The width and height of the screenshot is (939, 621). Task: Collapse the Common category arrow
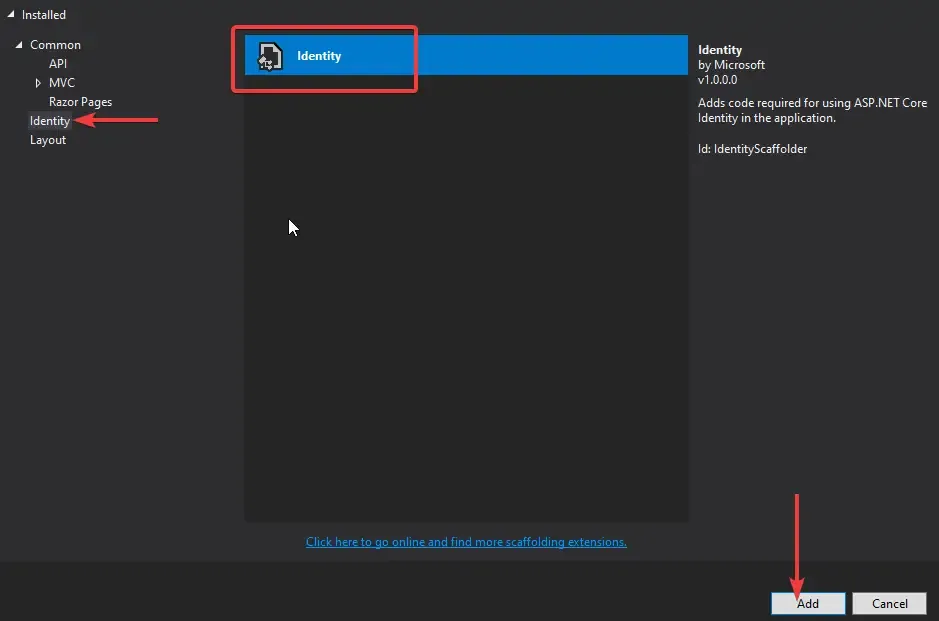[x=21, y=44]
